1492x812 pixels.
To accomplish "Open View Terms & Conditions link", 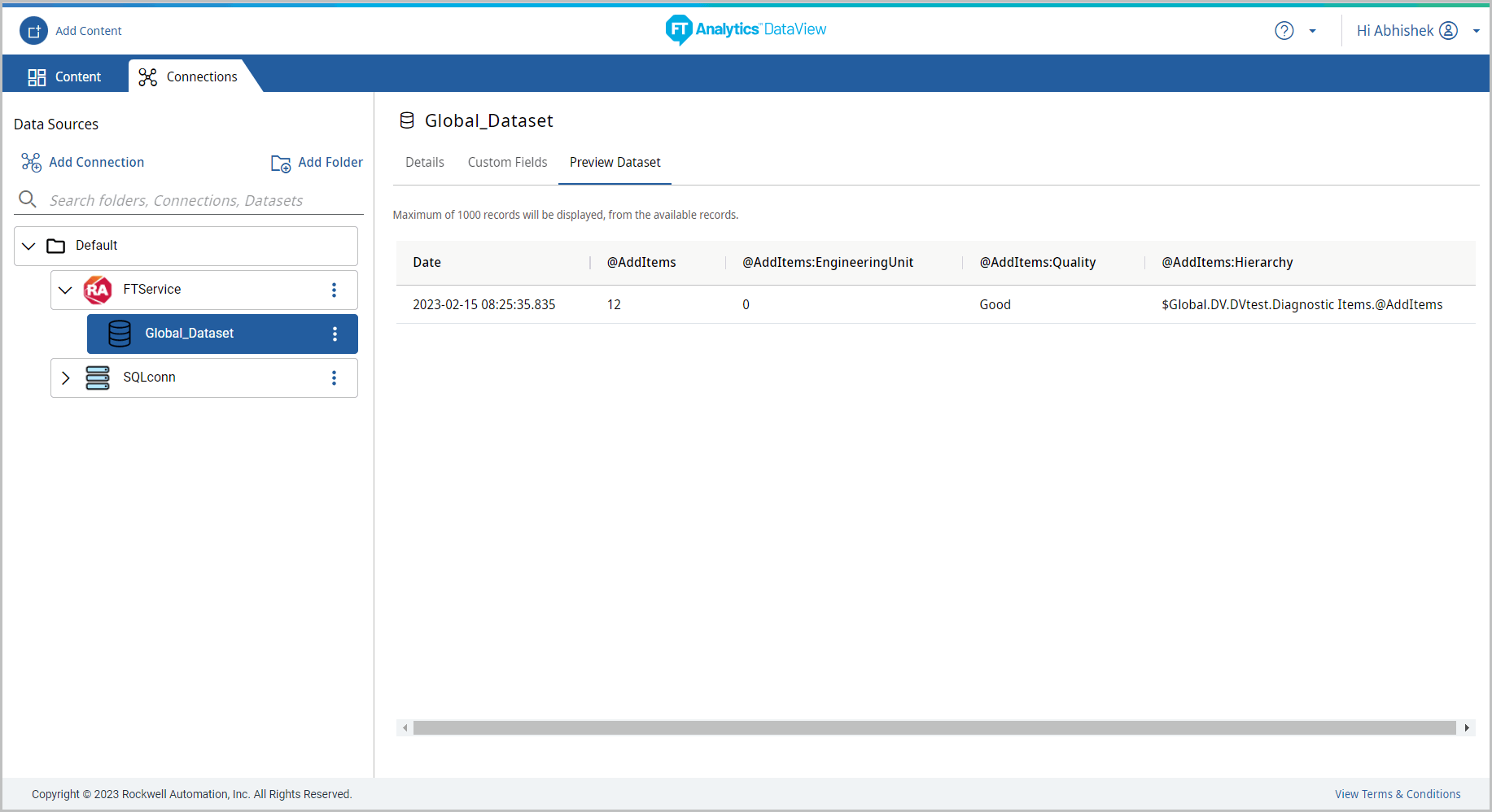I will point(1397,794).
